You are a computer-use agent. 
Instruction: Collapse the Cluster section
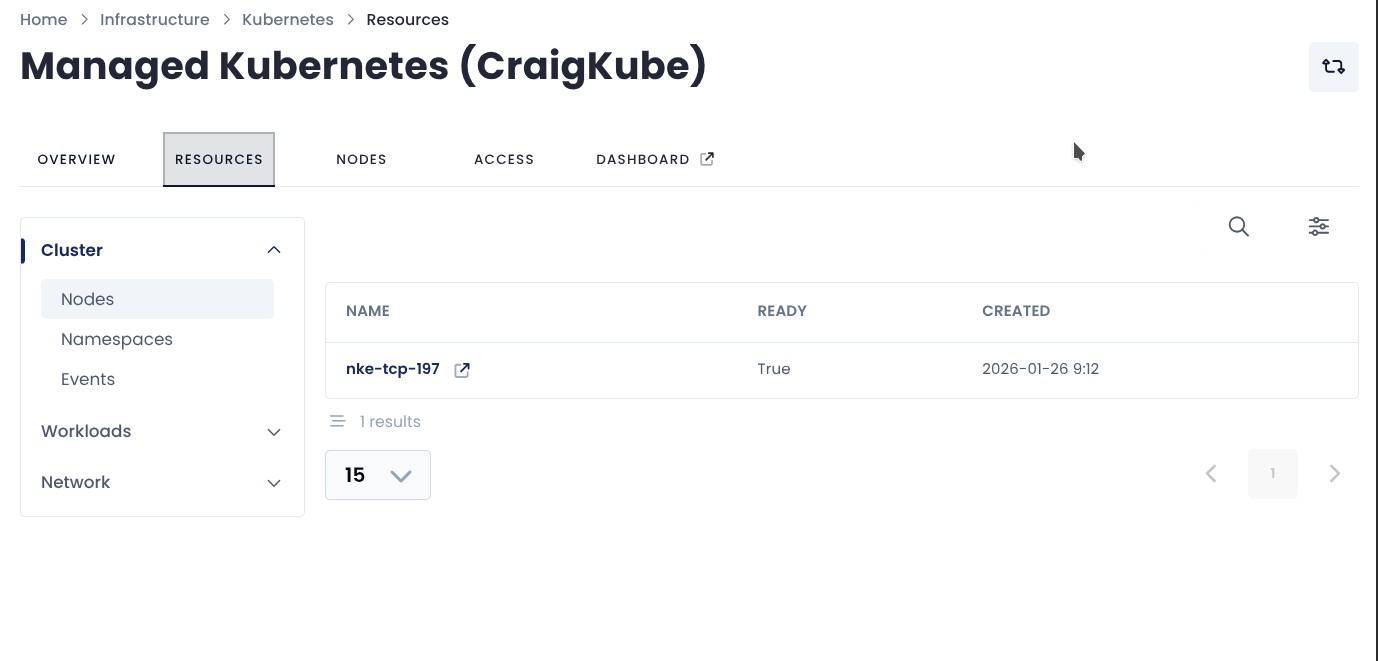[x=274, y=250]
